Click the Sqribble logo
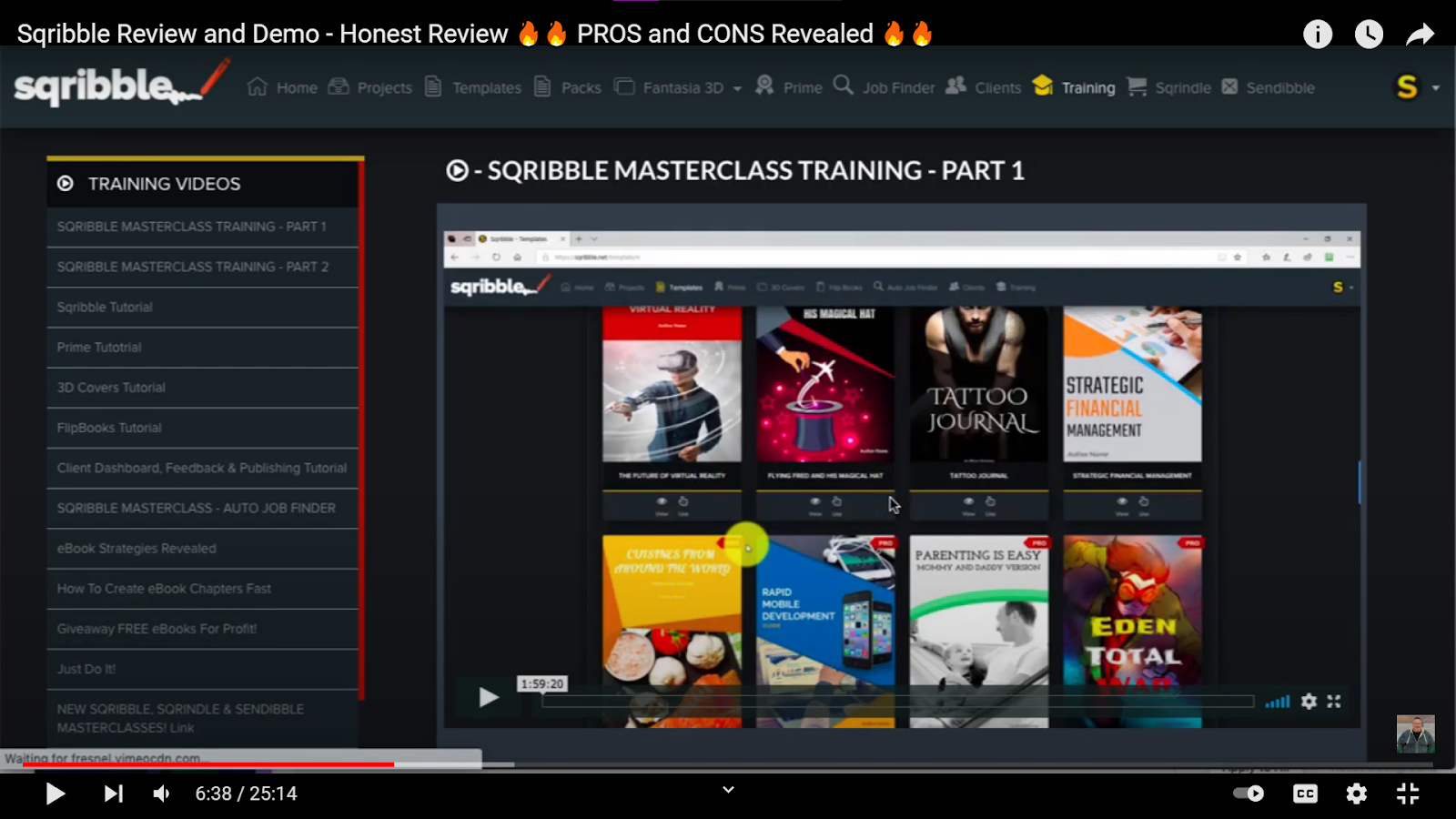 coord(122,83)
